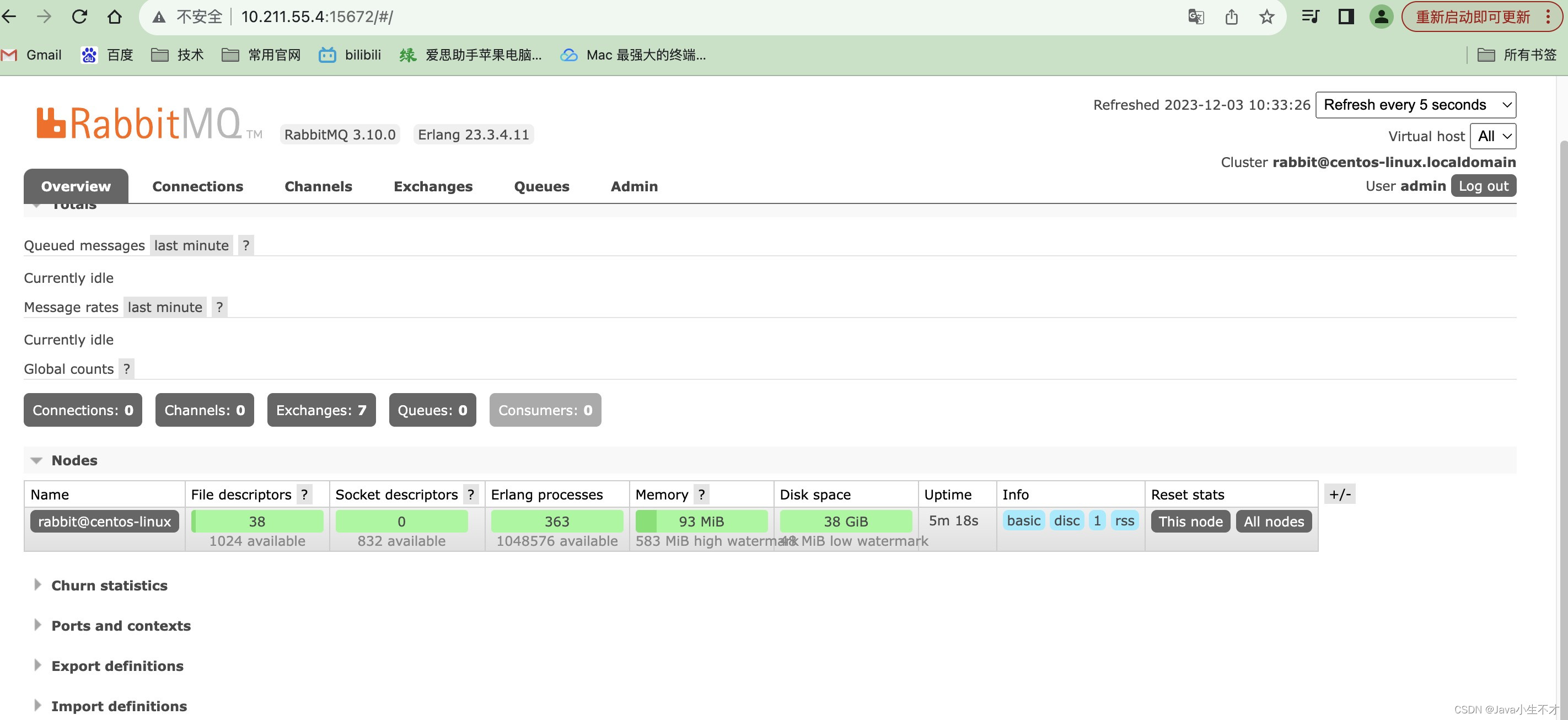1568x720 pixels.
Task: Switch to the Connections tab
Action: [198, 186]
